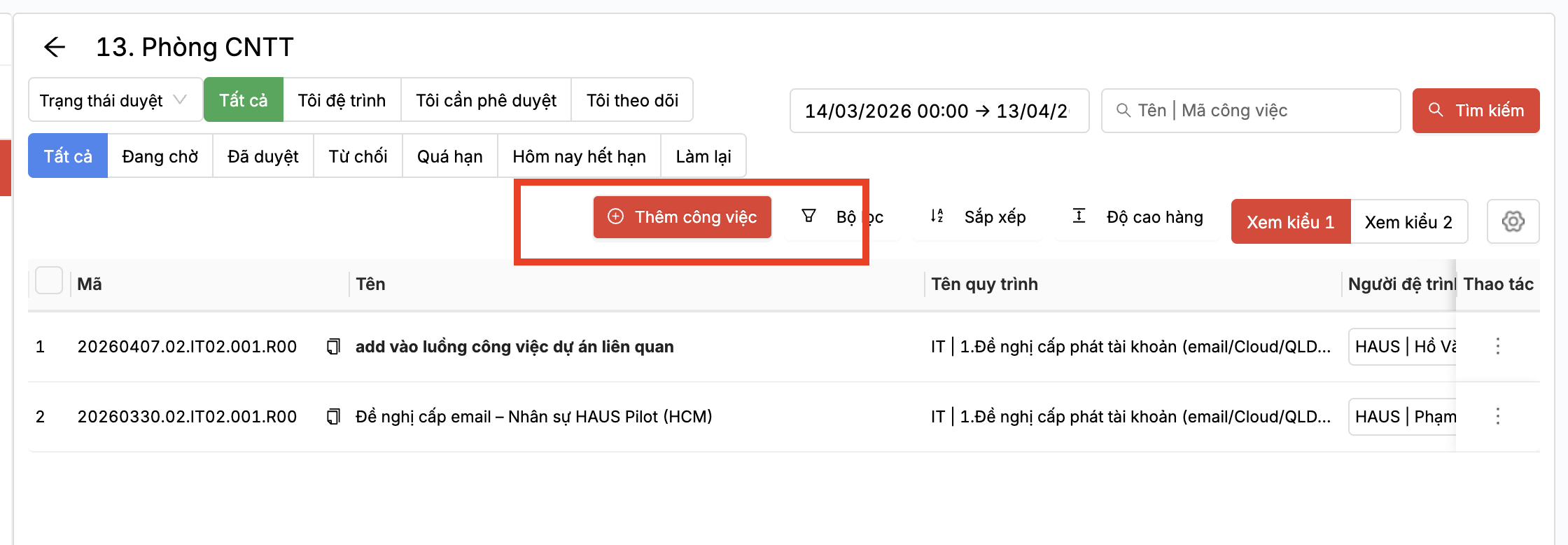Screen dimensions: 1568x545
Task: Click the back arrow icon
Action: [54, 47]
